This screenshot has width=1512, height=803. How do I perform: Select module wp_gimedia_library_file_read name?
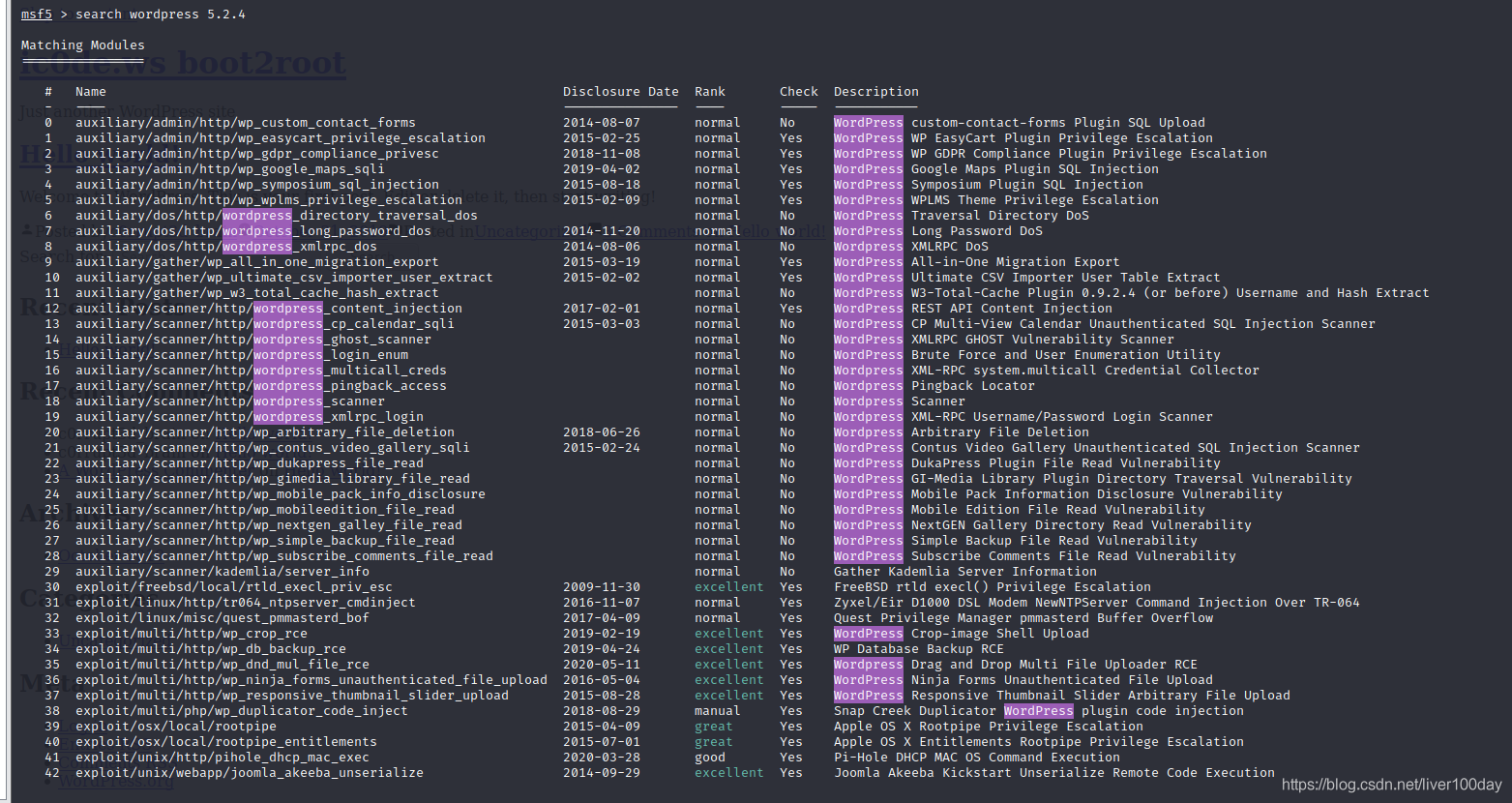pyautogui.click(x=273, y=479)
